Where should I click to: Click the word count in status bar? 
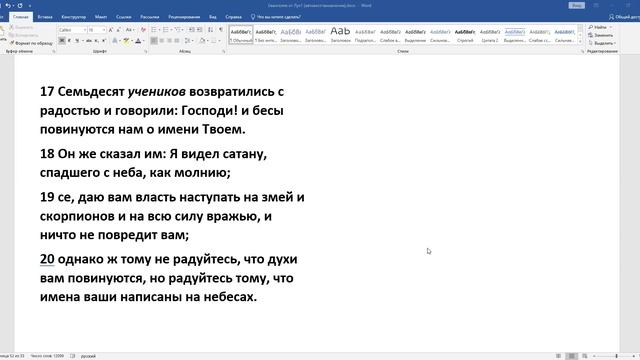pos(47,356)
